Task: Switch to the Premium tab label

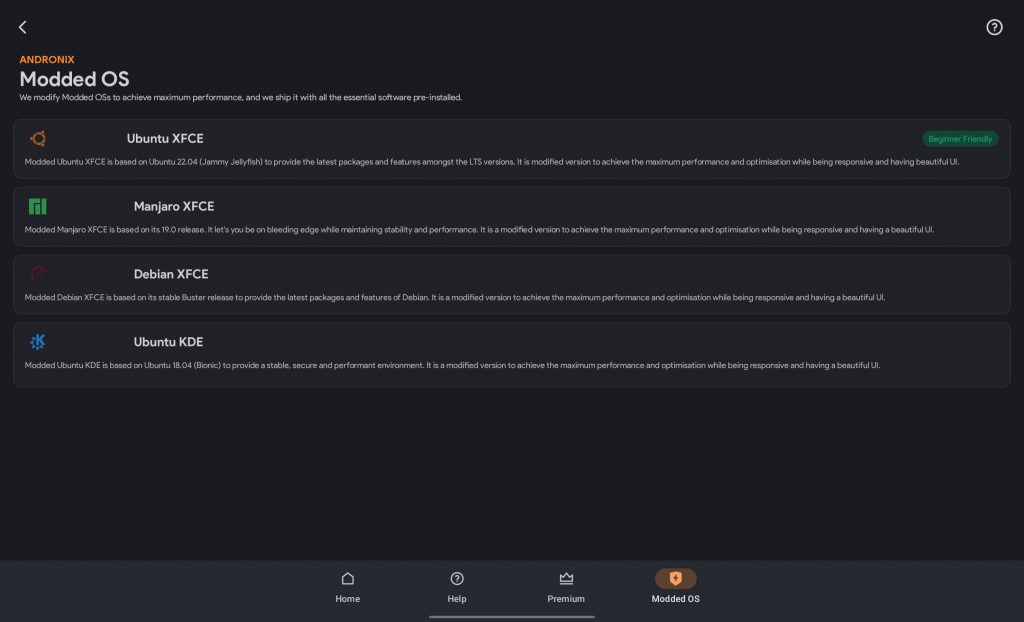Action: click(566, 599)
